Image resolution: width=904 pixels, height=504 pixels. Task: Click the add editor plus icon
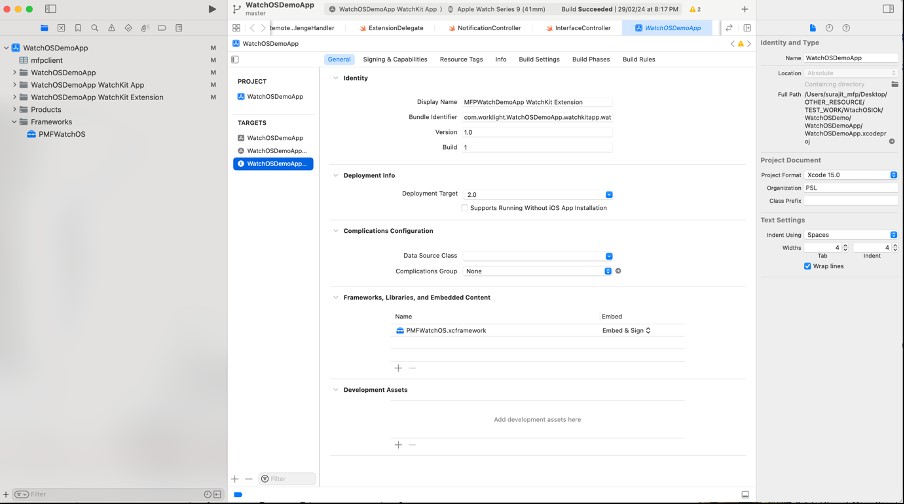pyautogui.click(x=744, y=9)
